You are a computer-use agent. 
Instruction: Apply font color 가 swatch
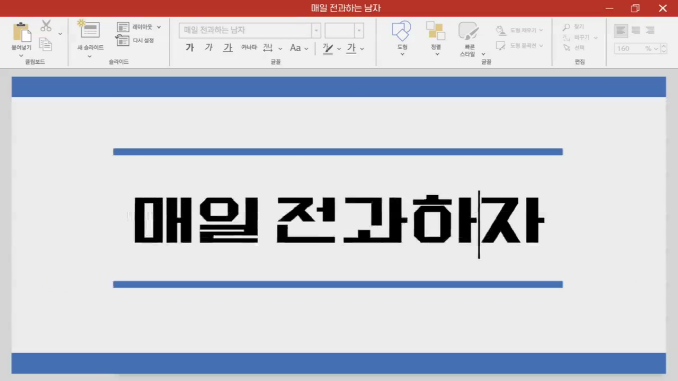click(x=351, y=48)
